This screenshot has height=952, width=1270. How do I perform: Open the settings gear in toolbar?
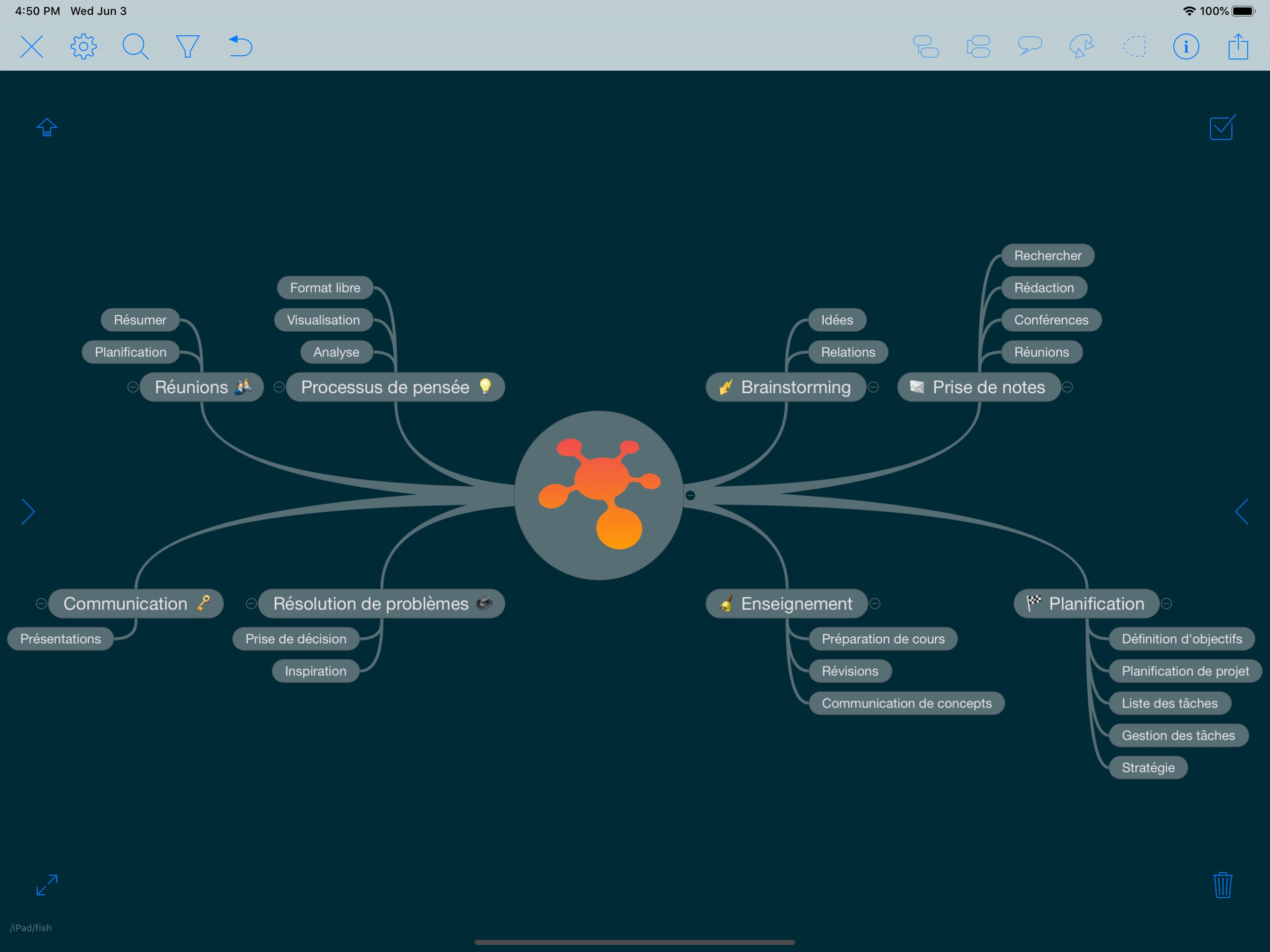point(83,46)
